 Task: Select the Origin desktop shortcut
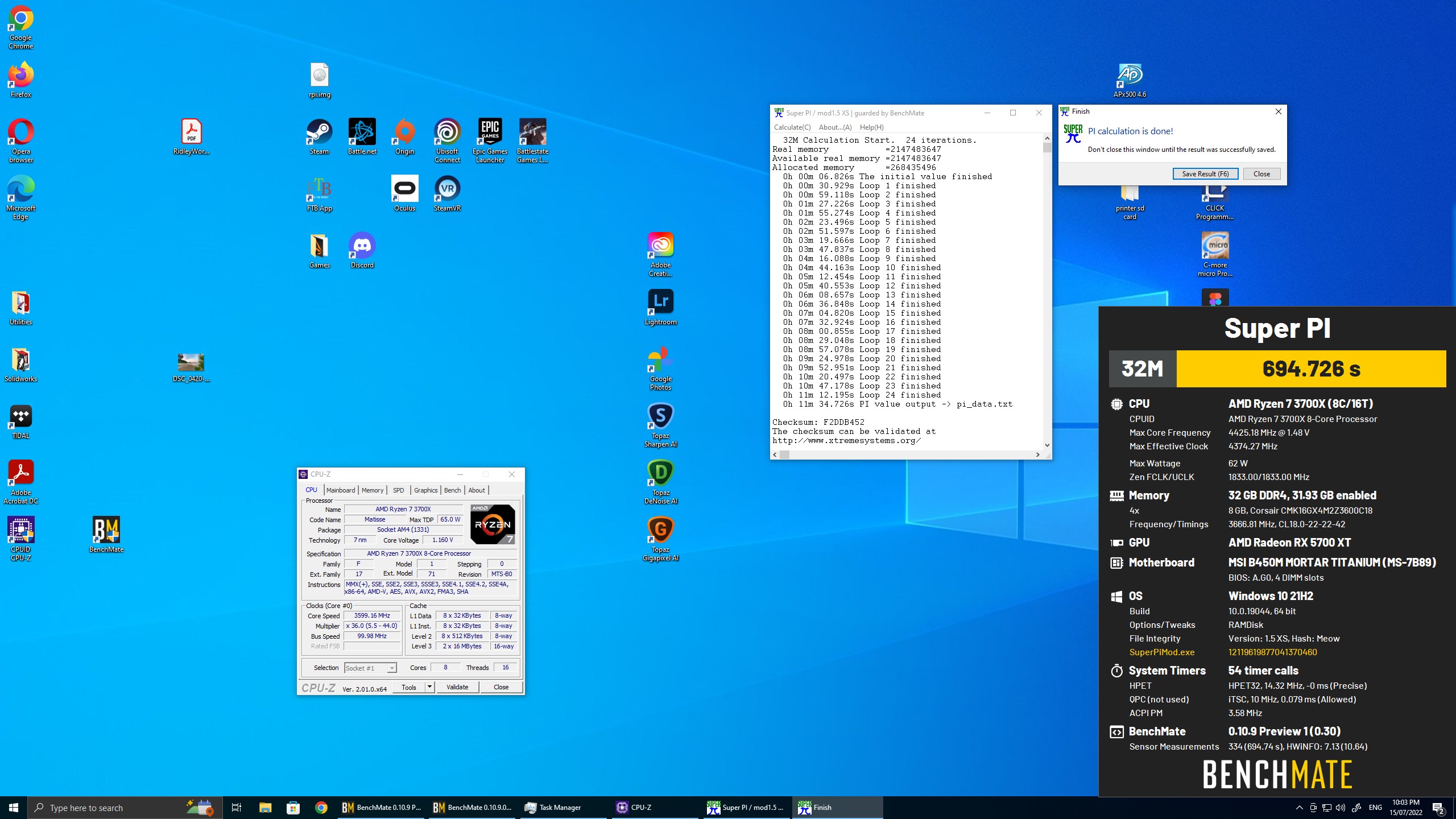pyautogui.click(x=404, y=136)
